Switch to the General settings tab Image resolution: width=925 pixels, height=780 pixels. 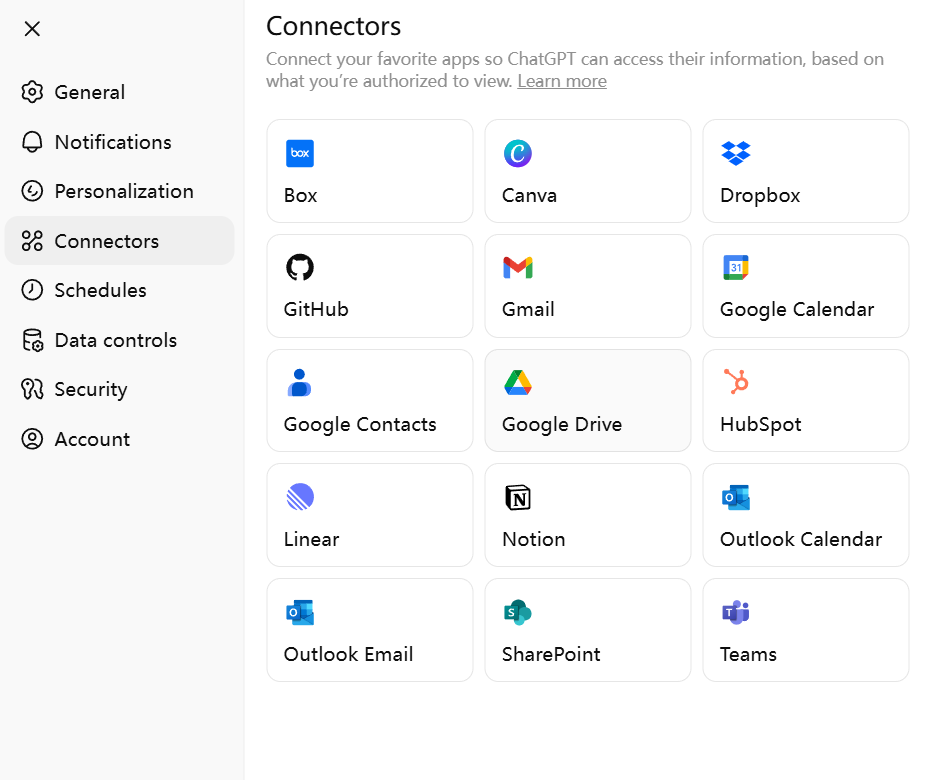(89, 92)
